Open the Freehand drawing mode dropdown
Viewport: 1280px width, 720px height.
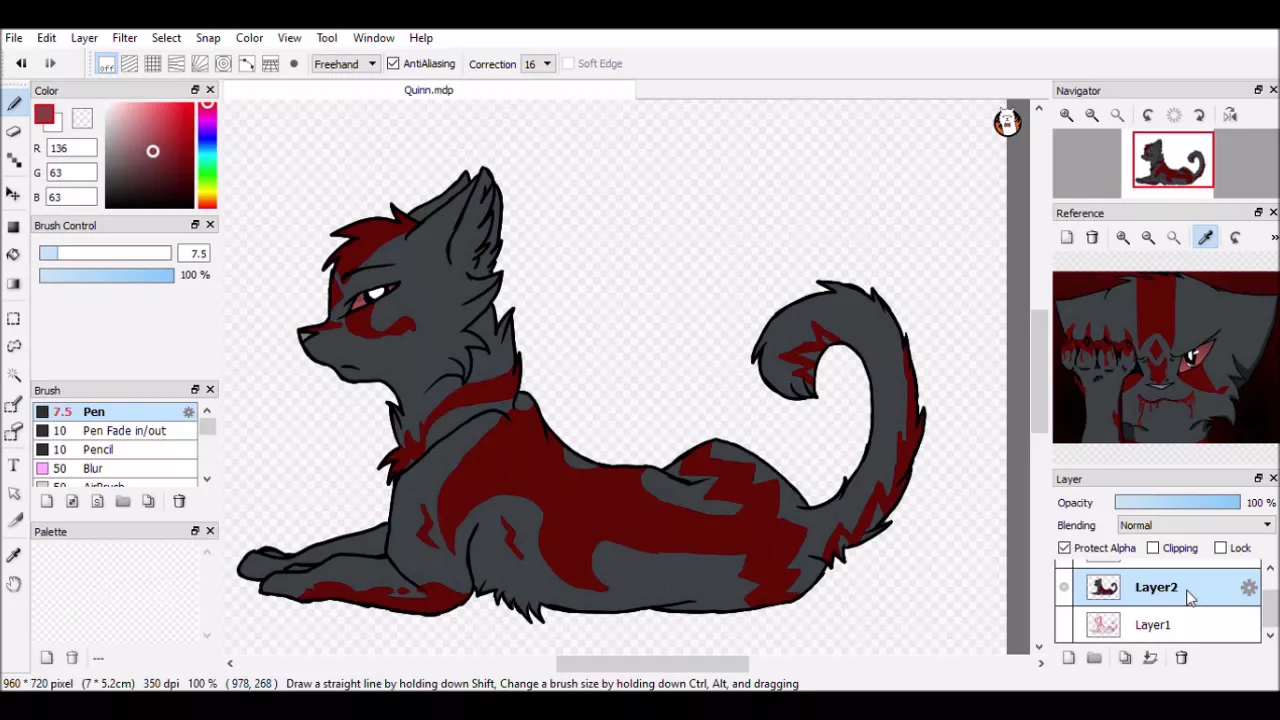(x=344, y=64)
